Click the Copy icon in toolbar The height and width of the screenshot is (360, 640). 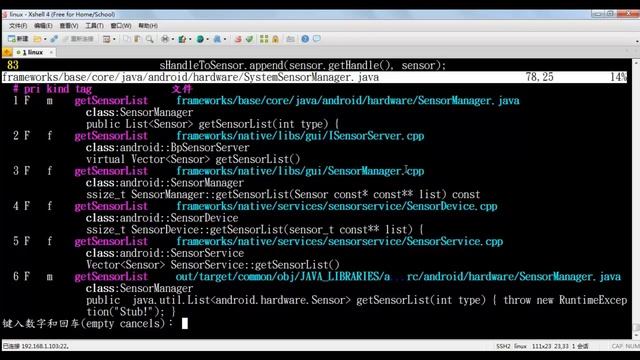pyautogui.click(x=127, y=39)
